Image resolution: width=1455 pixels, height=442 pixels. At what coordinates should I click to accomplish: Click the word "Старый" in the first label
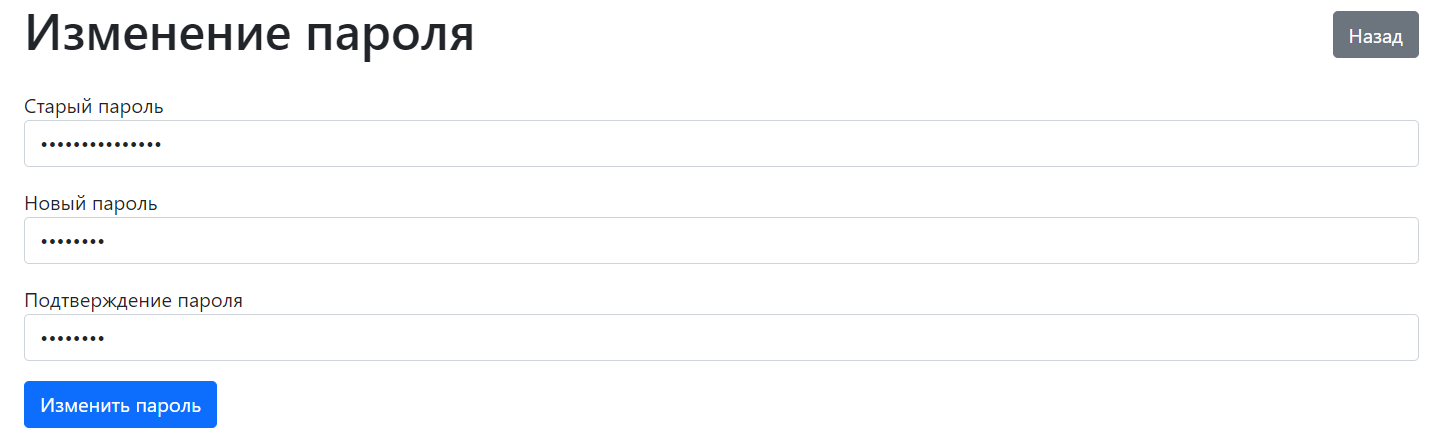(54, 106)
